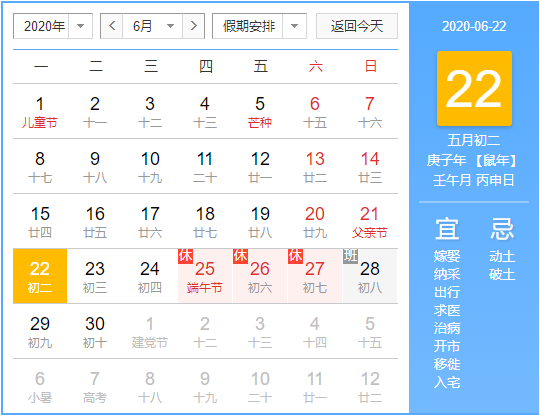Click the 休 badge on June 26

(240, 256)
